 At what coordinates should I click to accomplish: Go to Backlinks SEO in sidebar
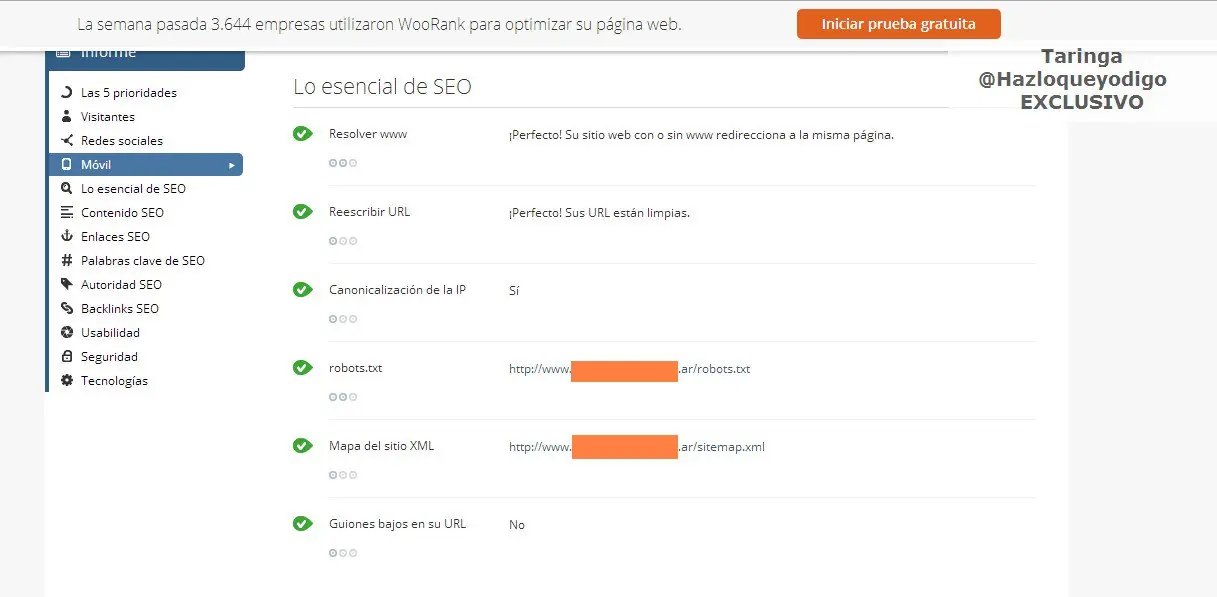click(x=119, y=309)
